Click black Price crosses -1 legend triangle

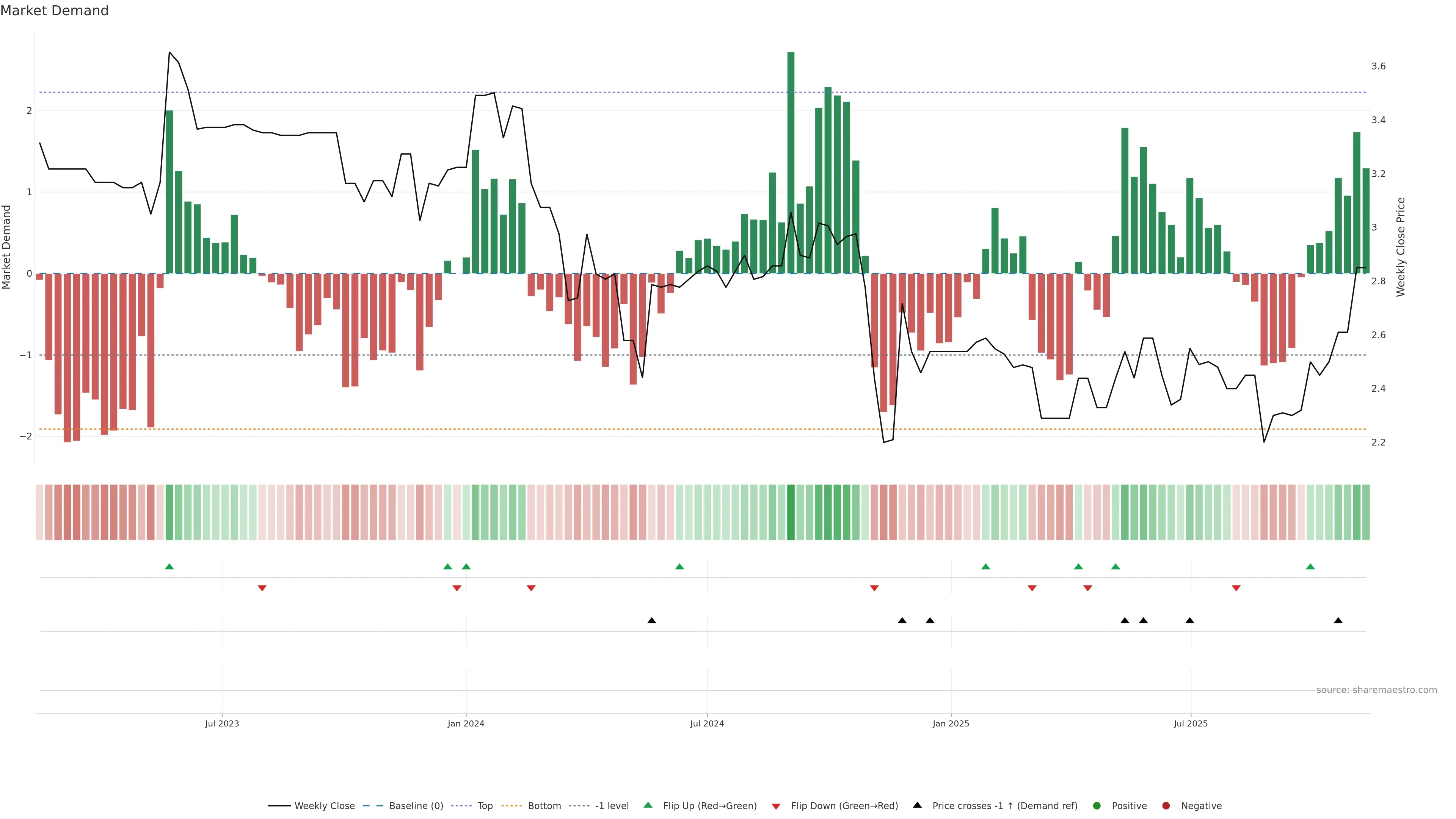917,805
